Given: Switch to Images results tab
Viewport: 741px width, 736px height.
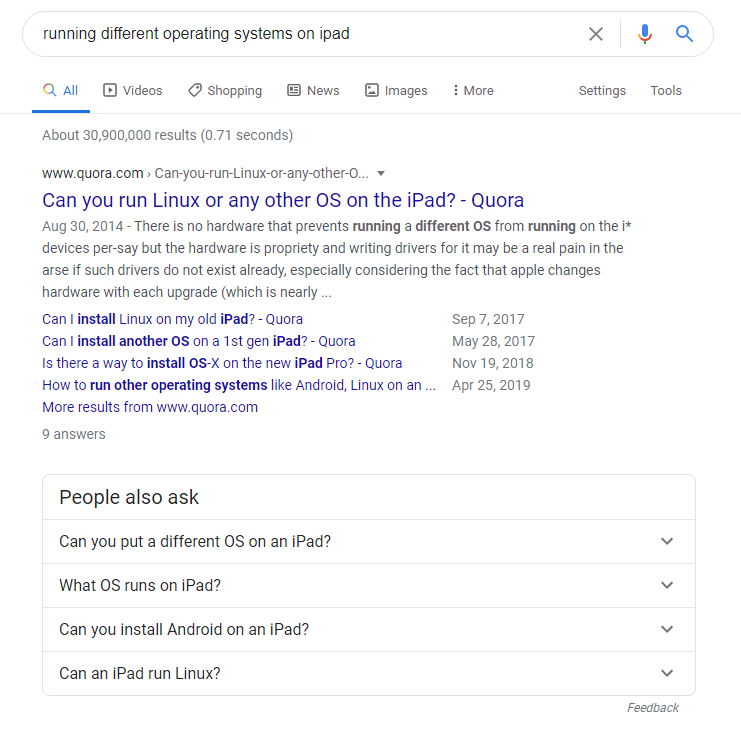Looking at the screenshot, I should (x=396, y=90).
